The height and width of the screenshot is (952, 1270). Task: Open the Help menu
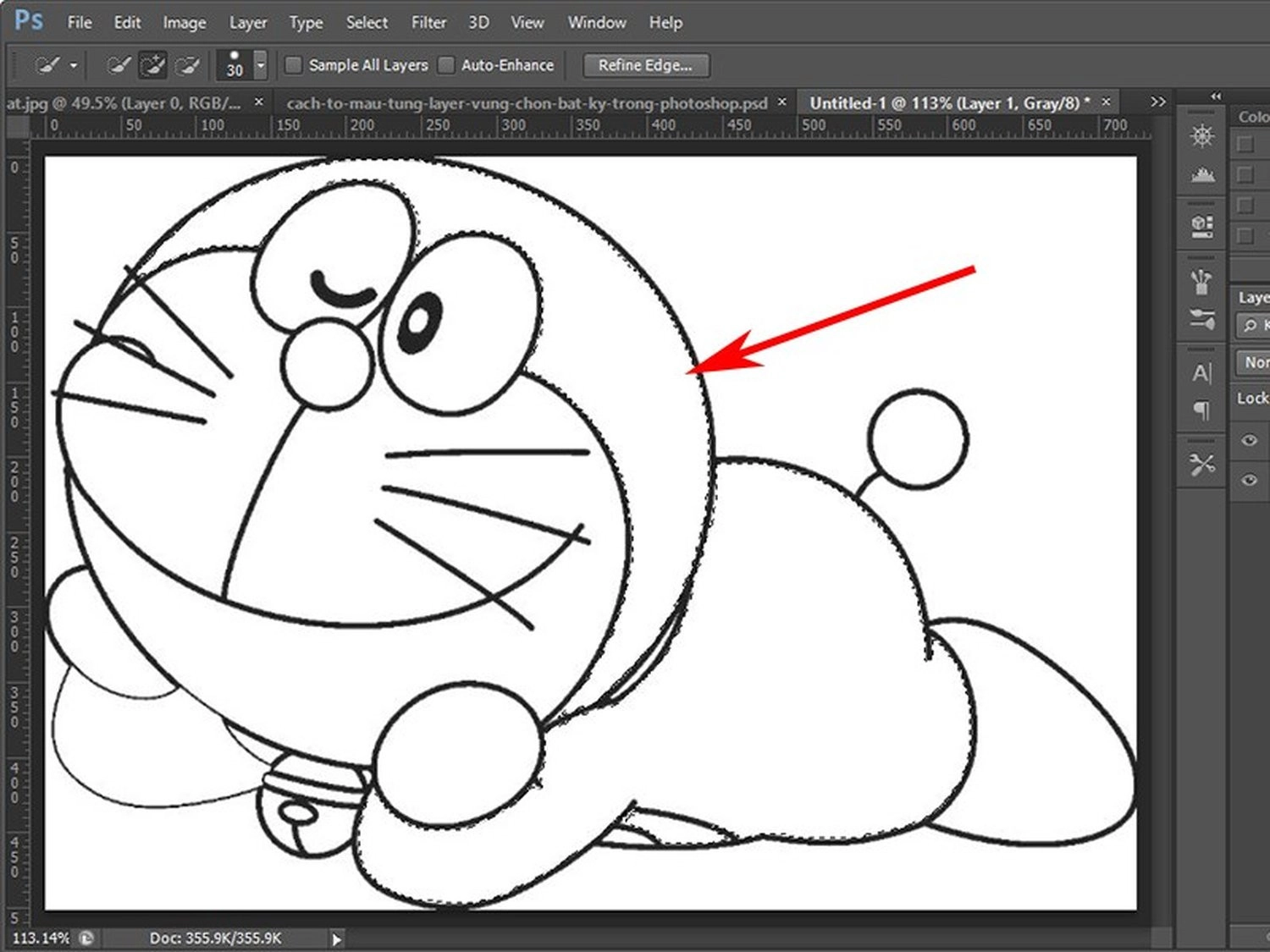tap(665, 23)
